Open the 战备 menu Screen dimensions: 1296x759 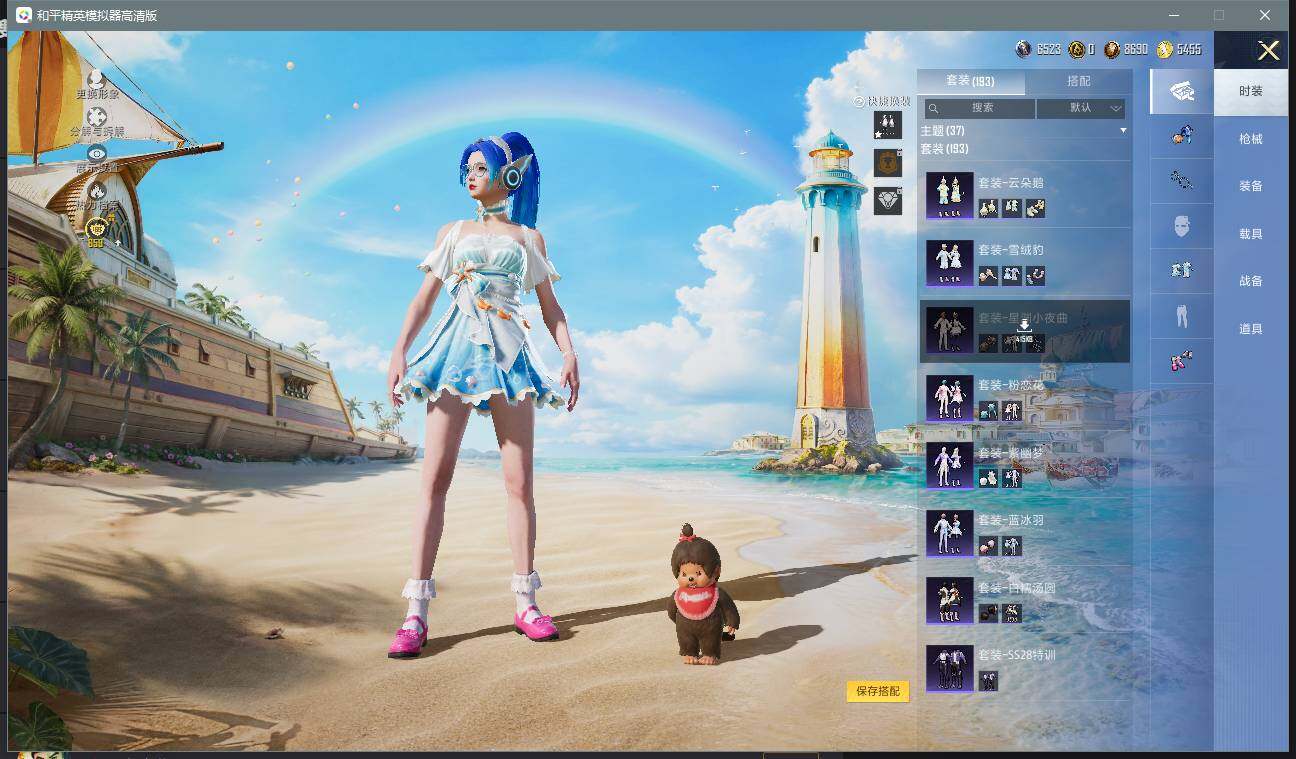tap(1251, 281)
